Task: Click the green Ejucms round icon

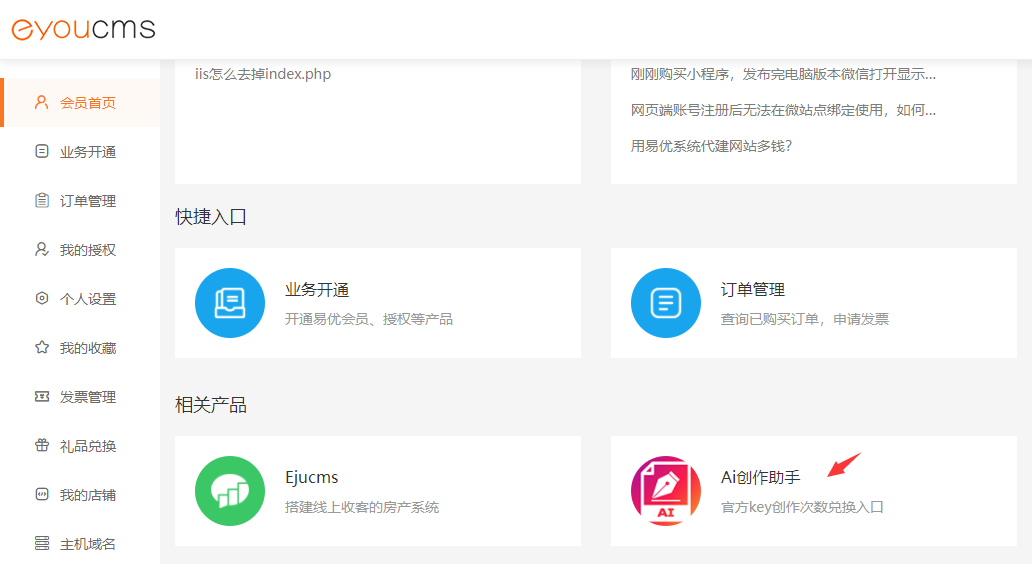Action: tap(230, 491)
